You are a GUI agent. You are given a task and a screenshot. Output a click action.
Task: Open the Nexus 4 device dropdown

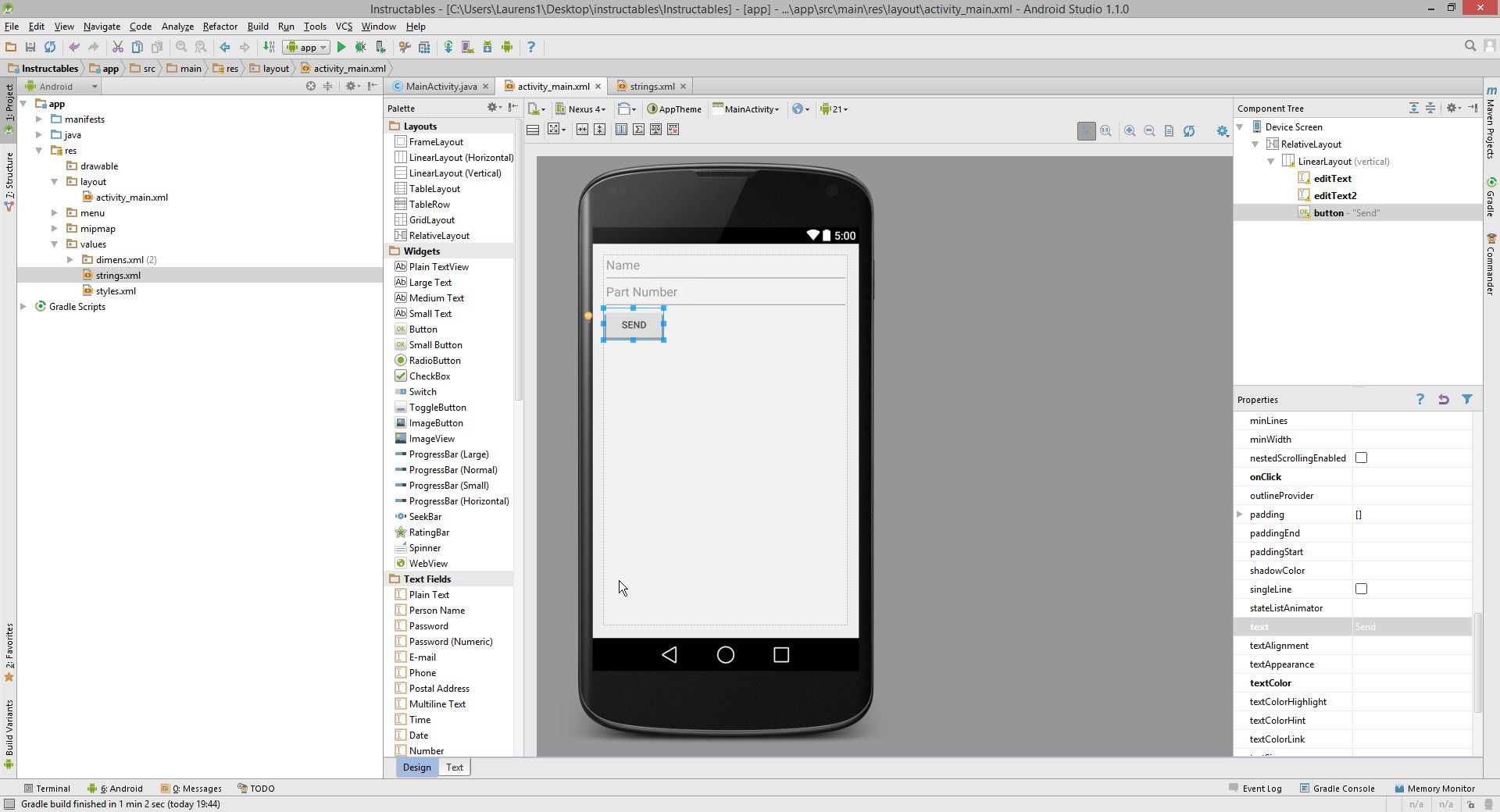581,109
